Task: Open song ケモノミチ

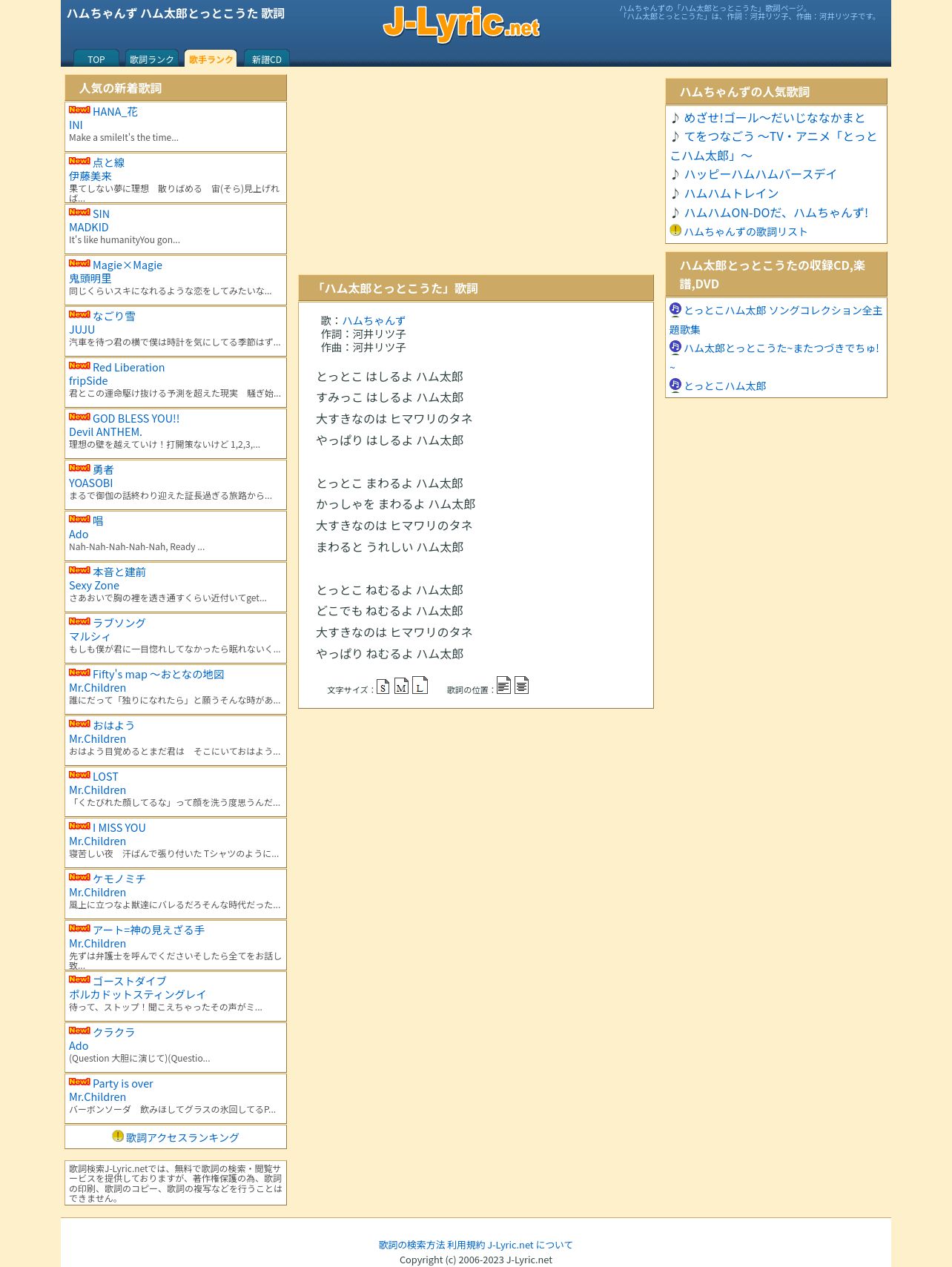Action: [119, 879]
